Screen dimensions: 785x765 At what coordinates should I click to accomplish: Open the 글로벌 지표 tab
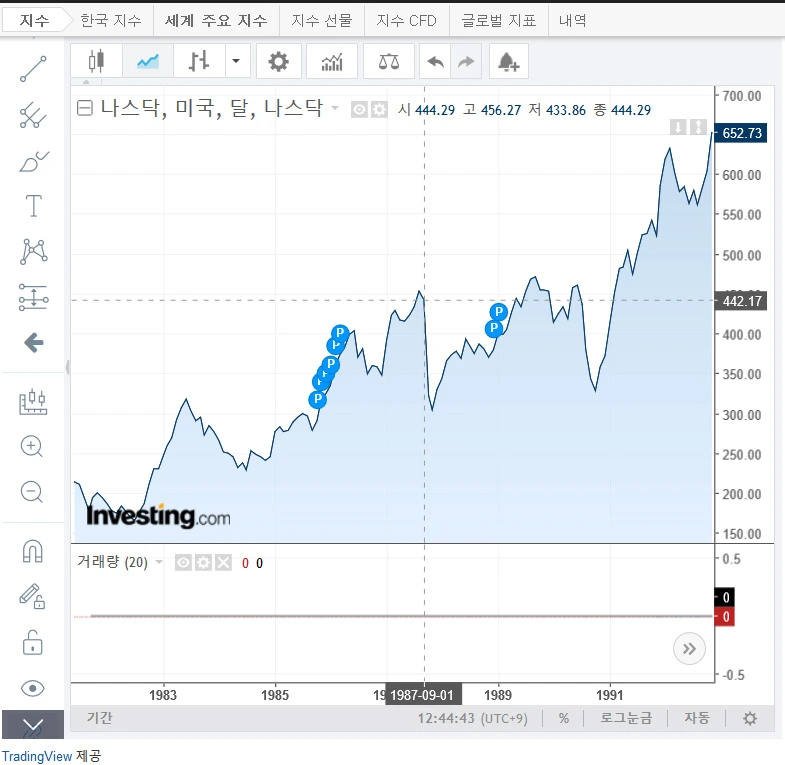(x=499, y=21)
